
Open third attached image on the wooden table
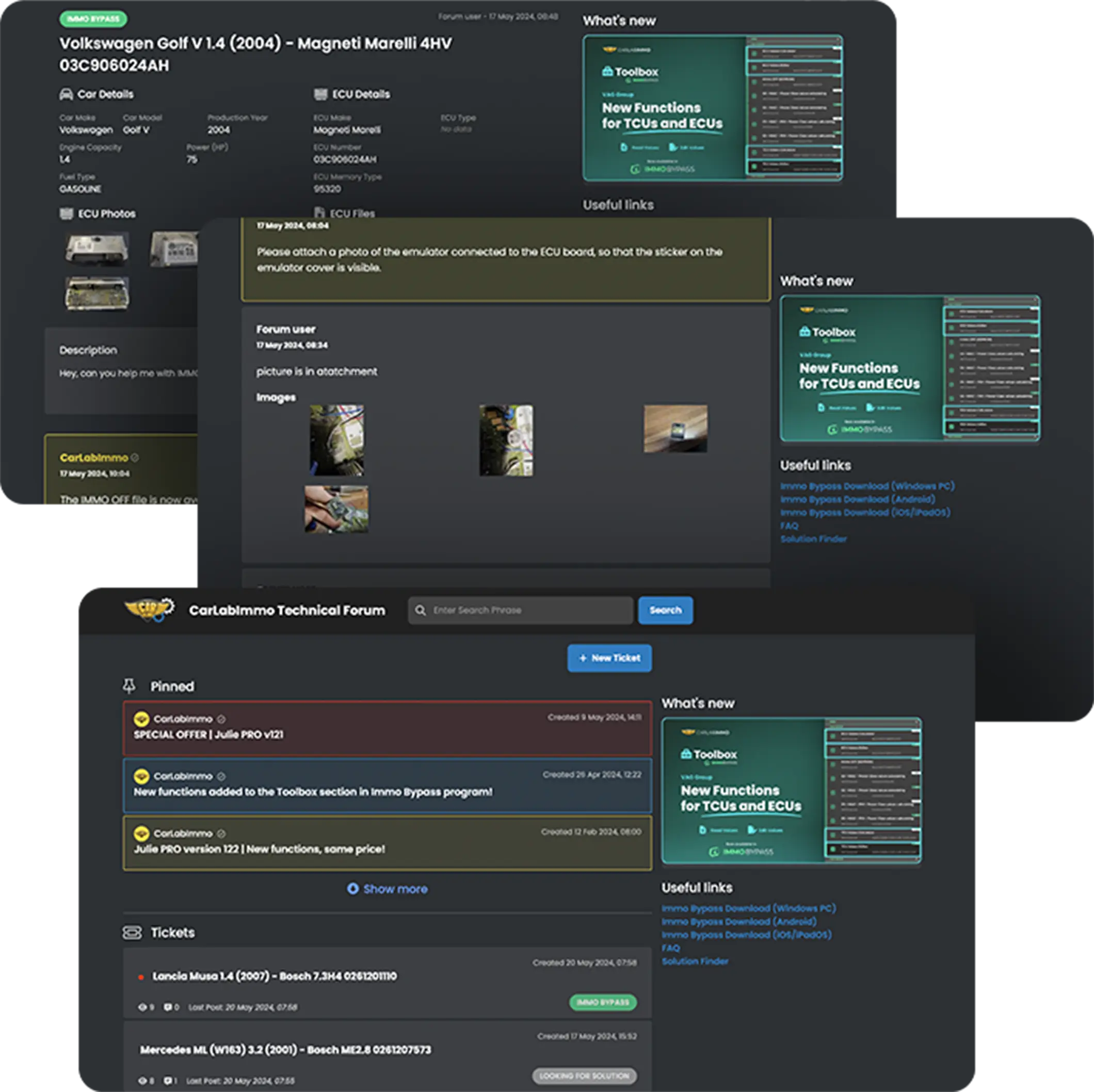pyautogui.click(x=675, y=428)
